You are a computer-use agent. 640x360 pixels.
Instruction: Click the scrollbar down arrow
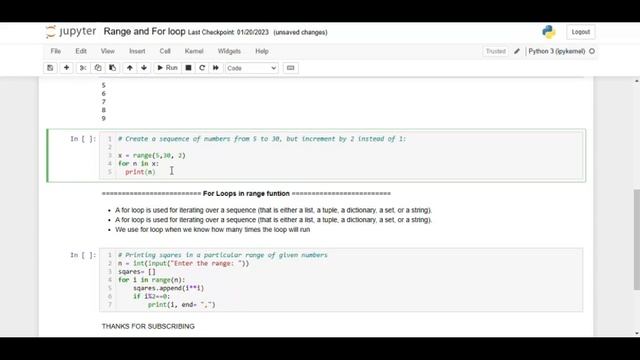[x=636, y=333]
